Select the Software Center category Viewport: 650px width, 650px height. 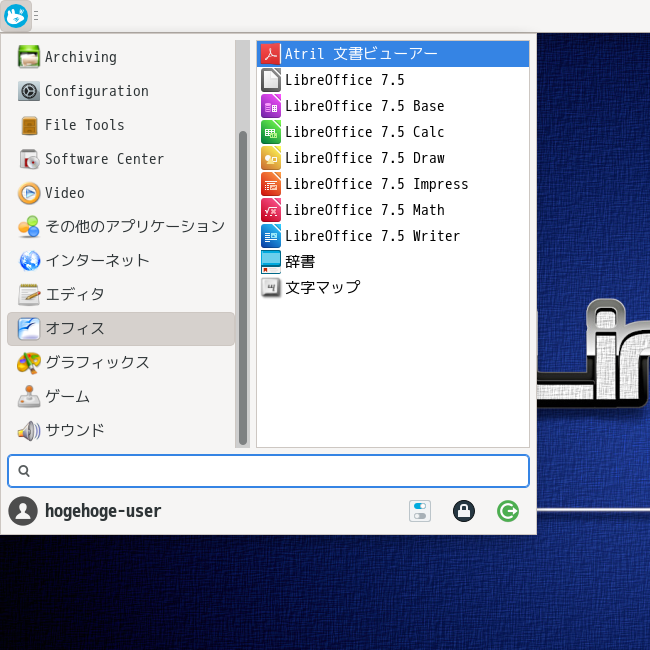point(121,159)
